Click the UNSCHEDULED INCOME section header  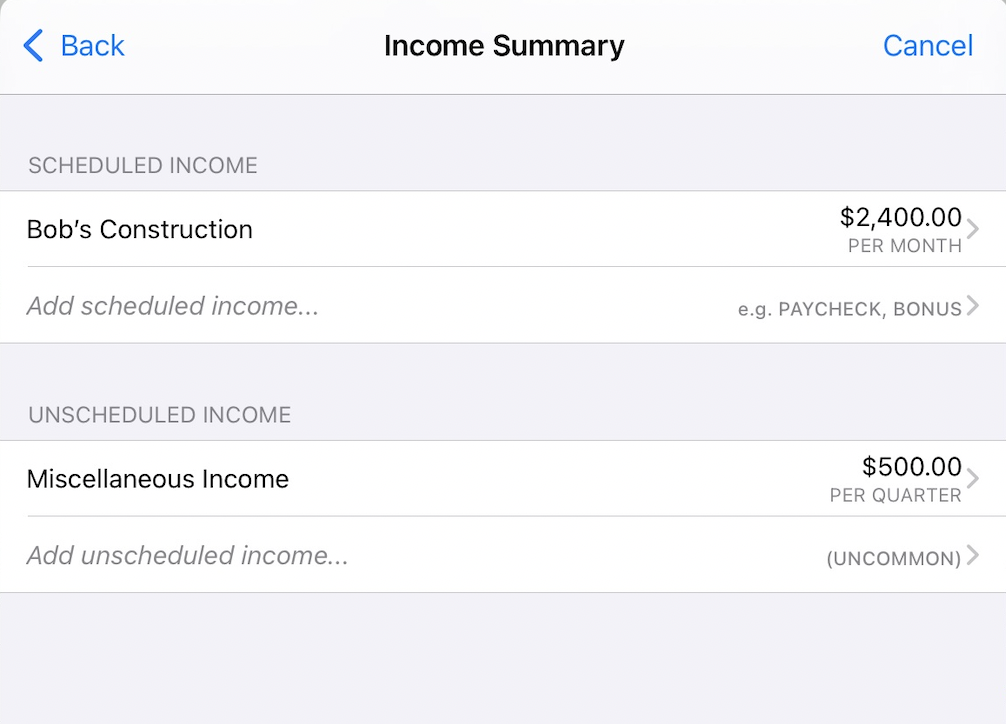[160, 415]
